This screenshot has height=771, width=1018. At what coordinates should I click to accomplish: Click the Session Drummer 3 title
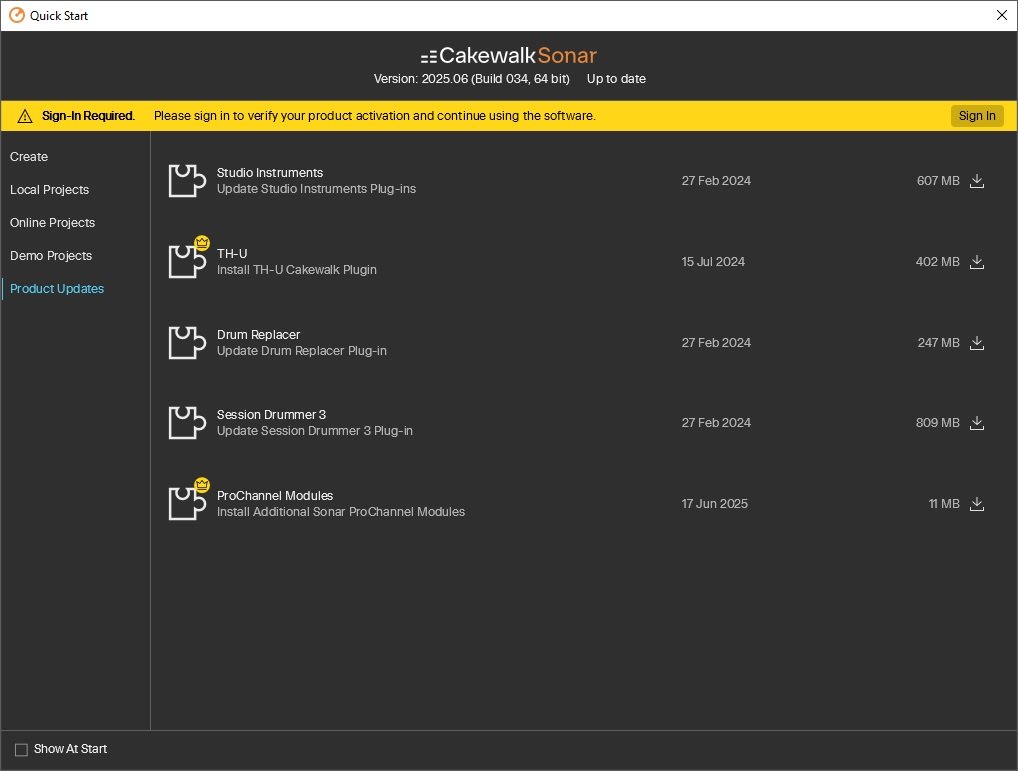click(271, 415)
